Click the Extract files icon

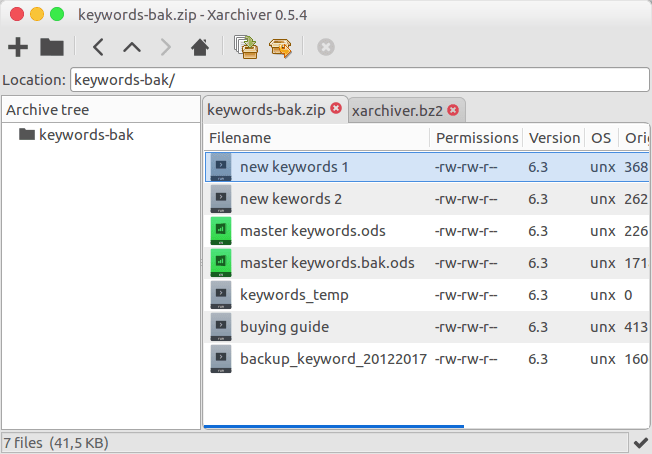[x=280, y=48]
